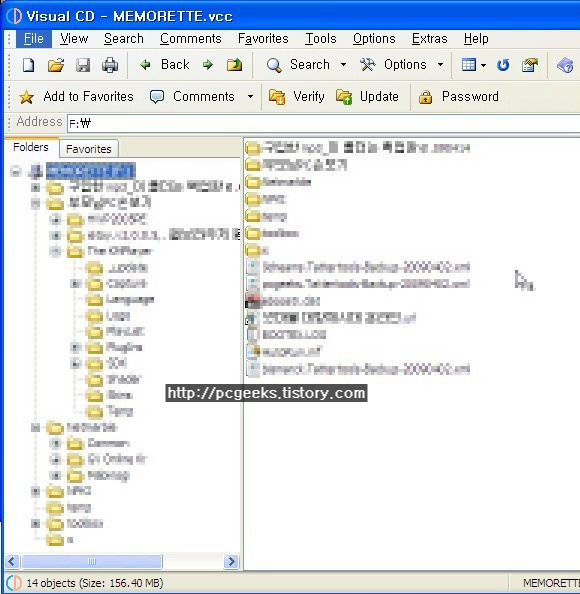This screenshot has width=580, height=594.
Task: Click the Visual CD title bar icon
Action: pos(14,16)
